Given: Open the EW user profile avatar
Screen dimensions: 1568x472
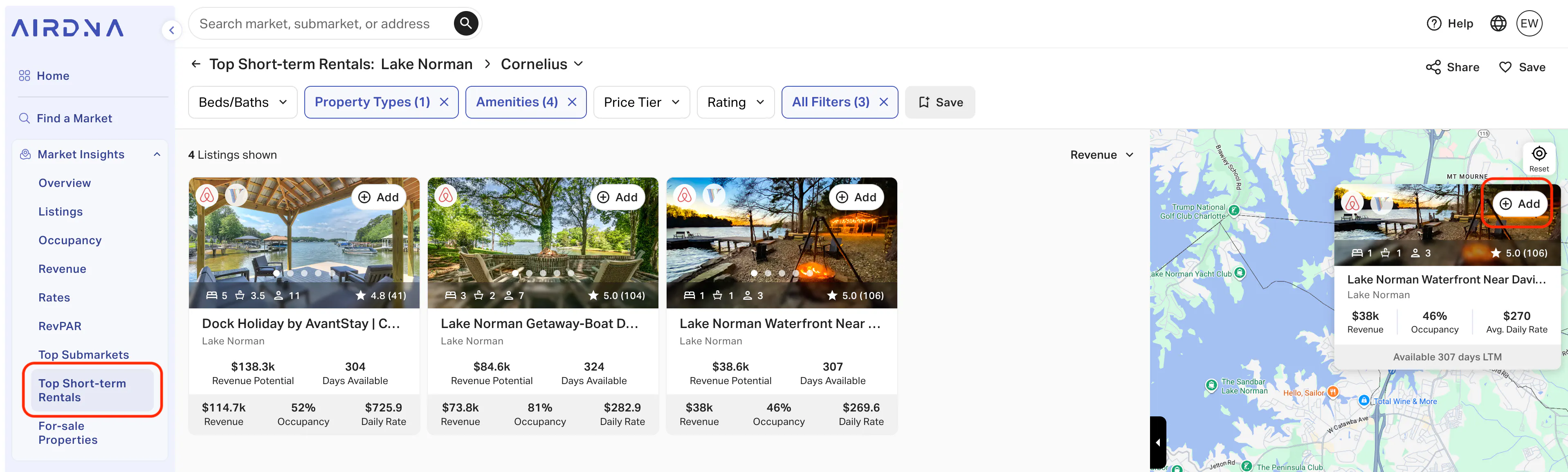Looking at the screenshot, I should [x=1529, y=23].
